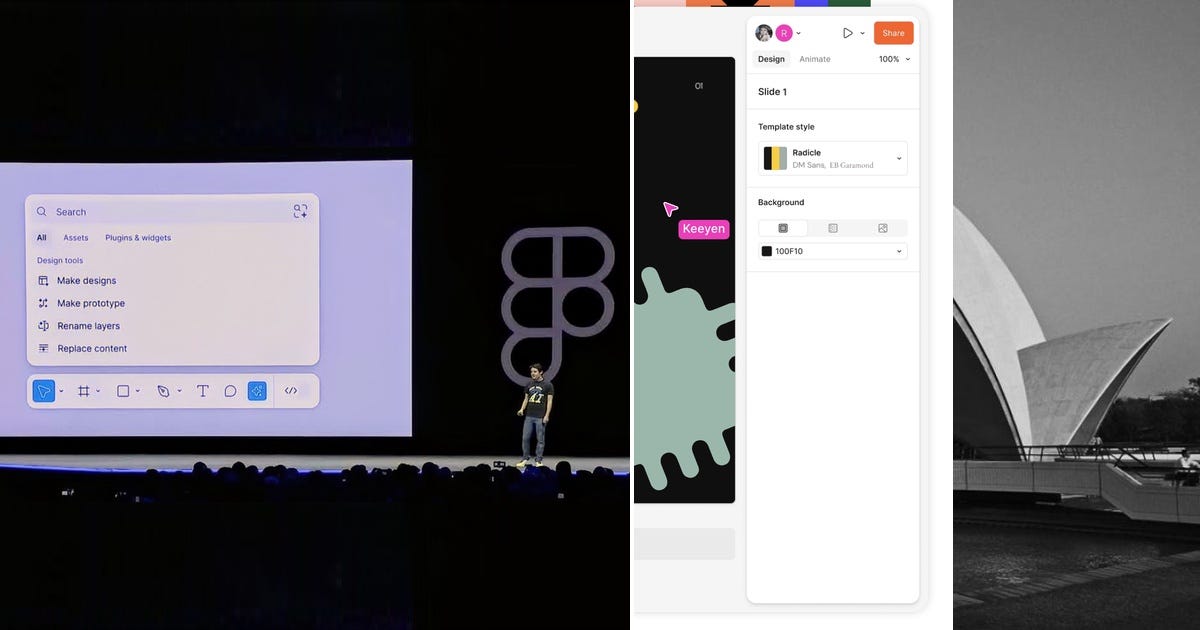Click the 100F10 background color swatch
The width and height of the screenshot is (1200, 630).
pyautogui.click(x=767, y=250)
